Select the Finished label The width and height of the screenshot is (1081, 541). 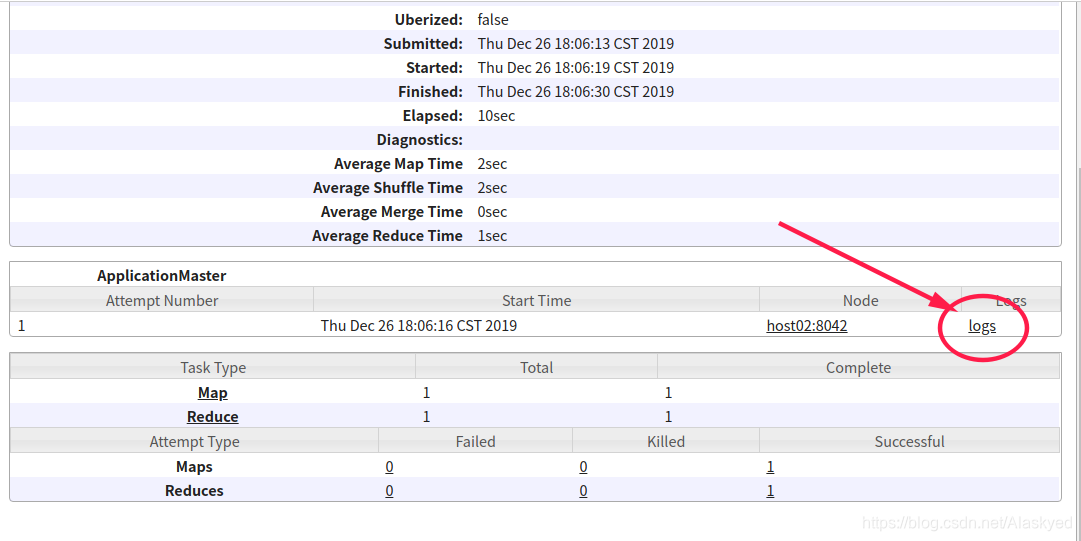(x=431, y=92)
